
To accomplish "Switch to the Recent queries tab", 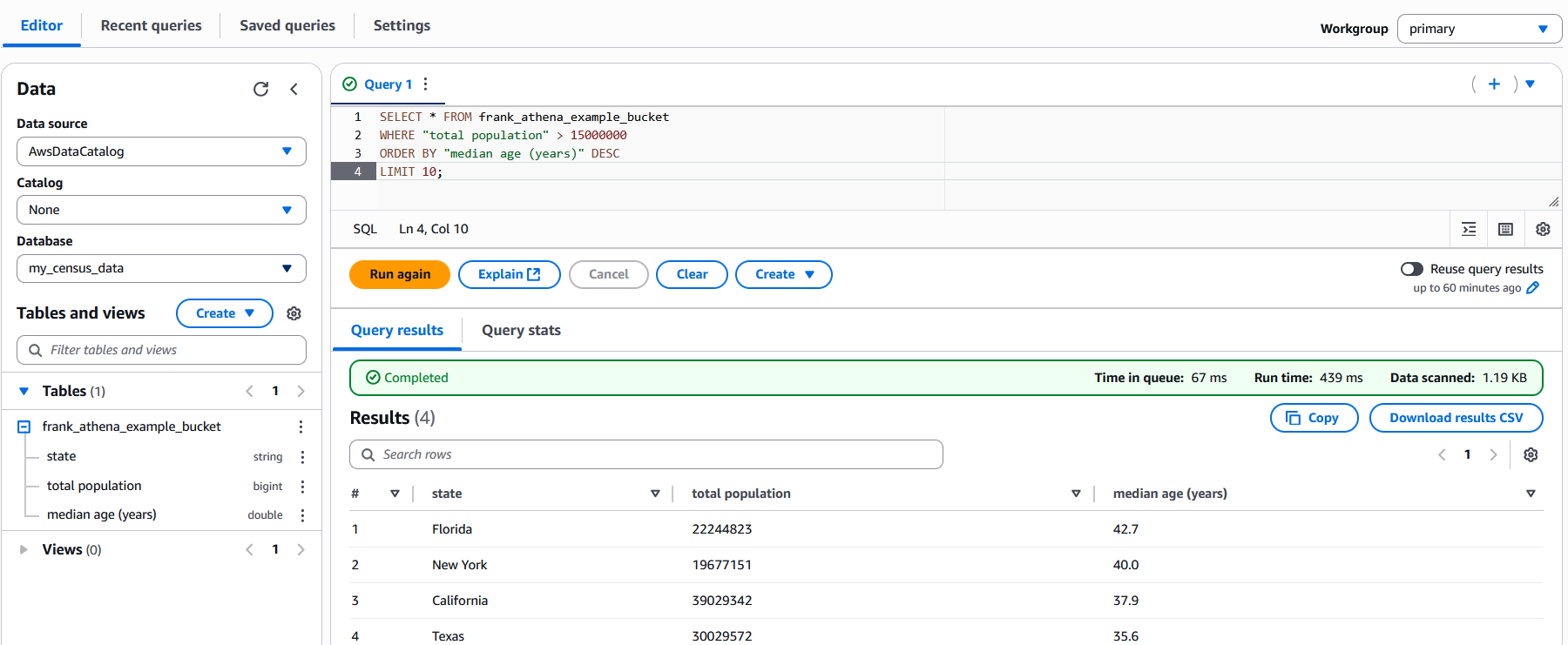I will tap(152, 25).
